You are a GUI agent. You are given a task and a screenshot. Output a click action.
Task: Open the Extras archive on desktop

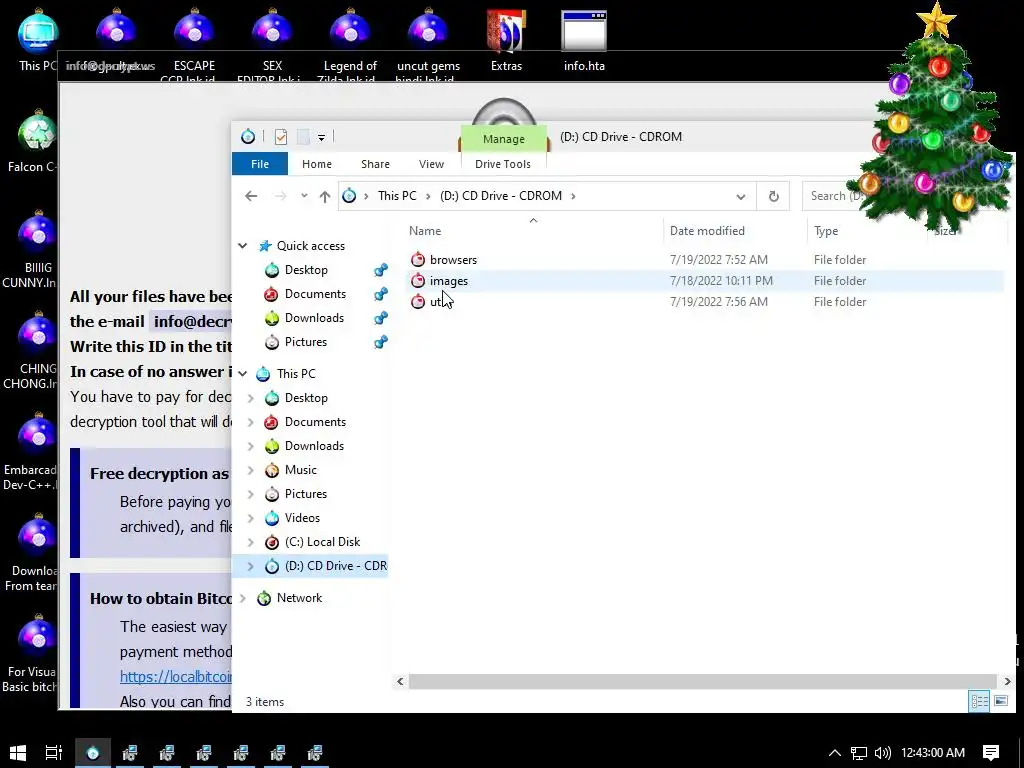click(x=506, y=39)
